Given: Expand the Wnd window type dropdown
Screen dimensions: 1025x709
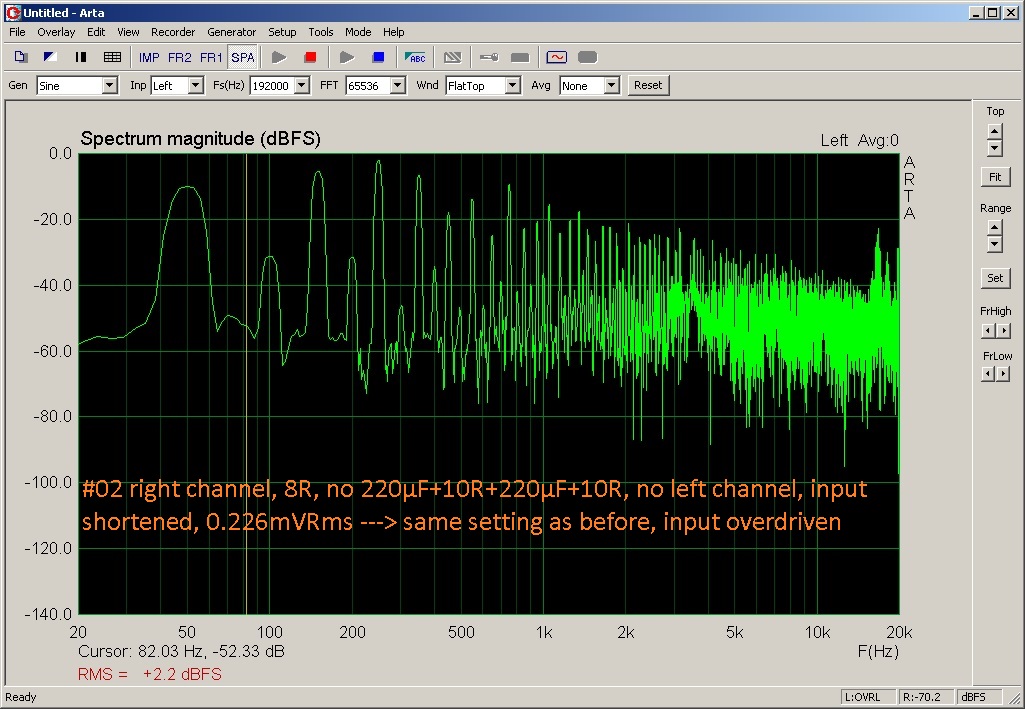Looking at the screenshot, I should 512,86.
